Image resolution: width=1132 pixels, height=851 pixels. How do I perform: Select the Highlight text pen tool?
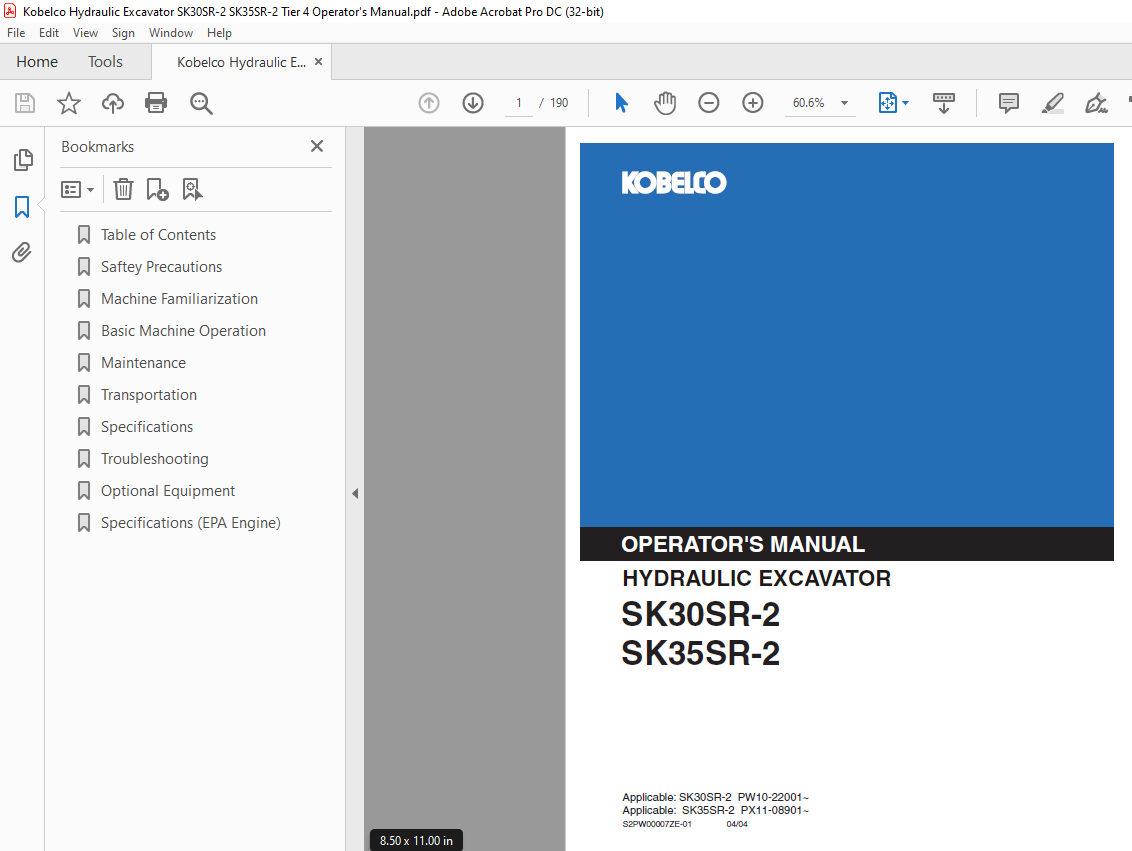1053,103
